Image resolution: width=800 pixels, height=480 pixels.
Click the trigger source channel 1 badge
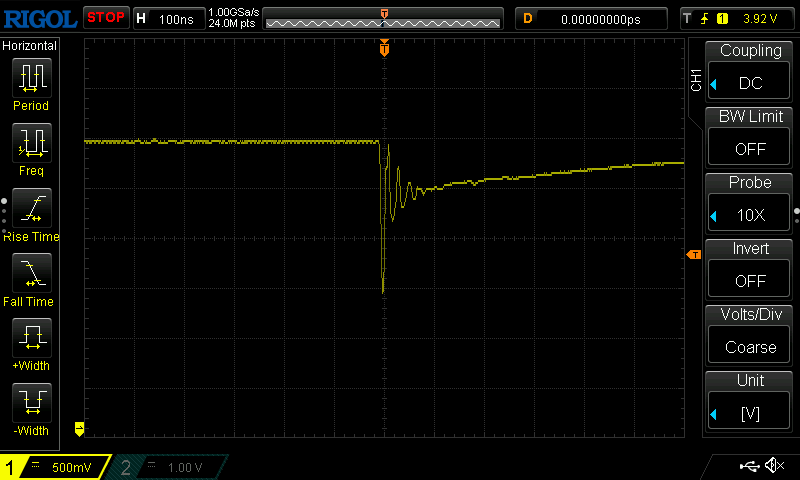722,19
